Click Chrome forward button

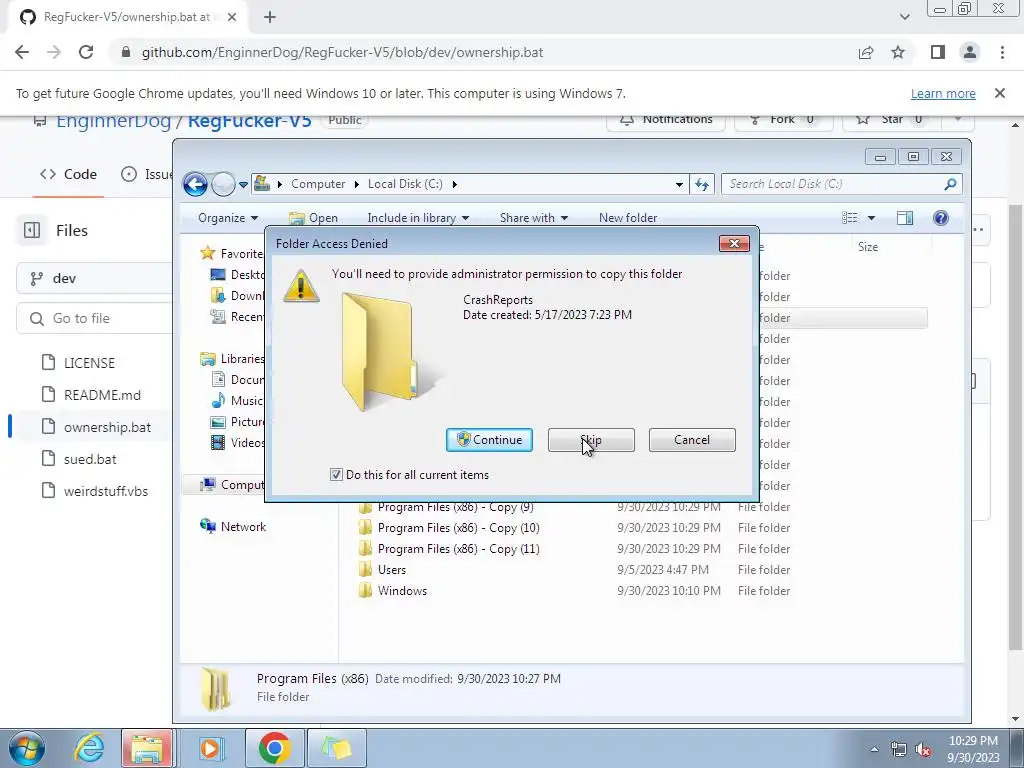(54, 52)
